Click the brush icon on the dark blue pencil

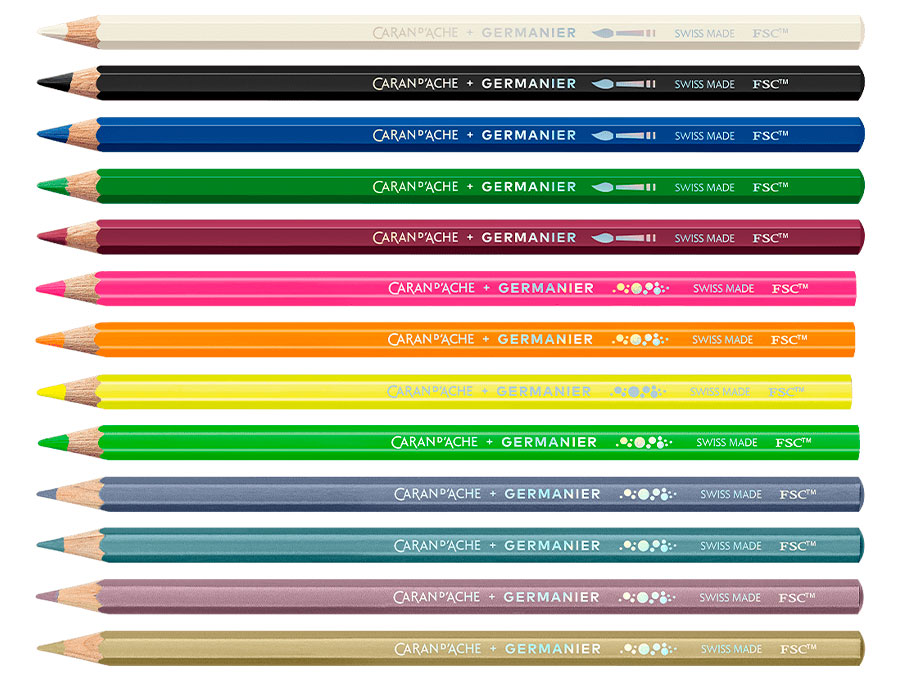623,135
